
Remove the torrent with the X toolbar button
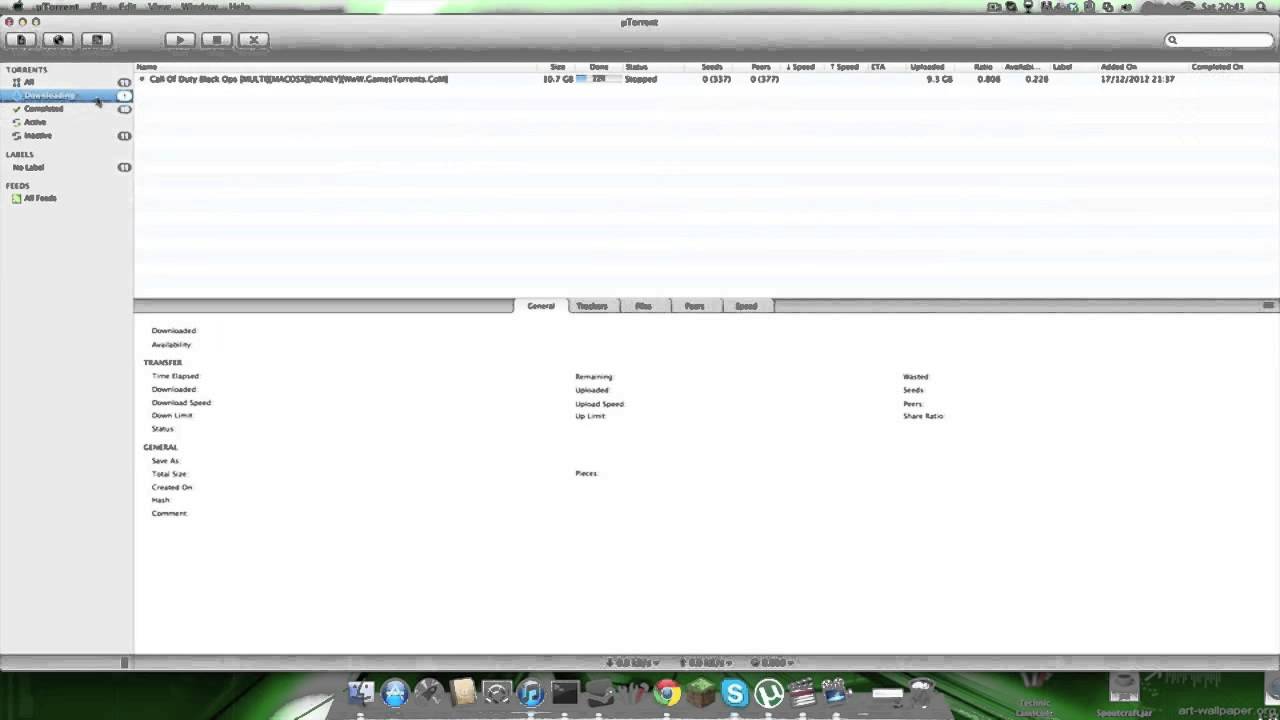coord(254,40)
